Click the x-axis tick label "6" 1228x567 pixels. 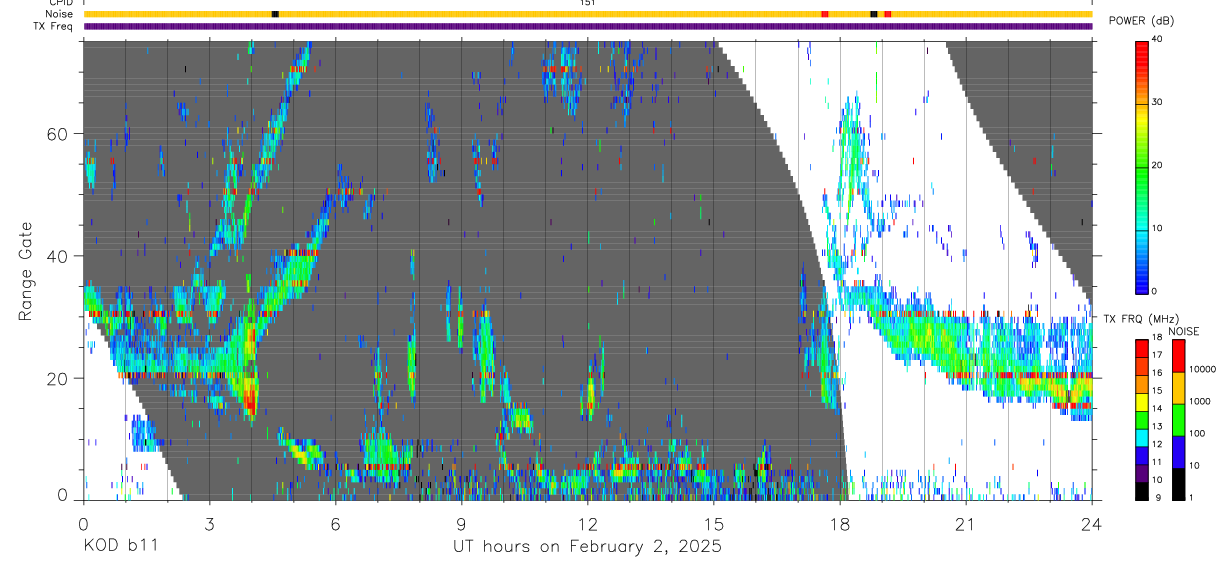click(336, 522)
